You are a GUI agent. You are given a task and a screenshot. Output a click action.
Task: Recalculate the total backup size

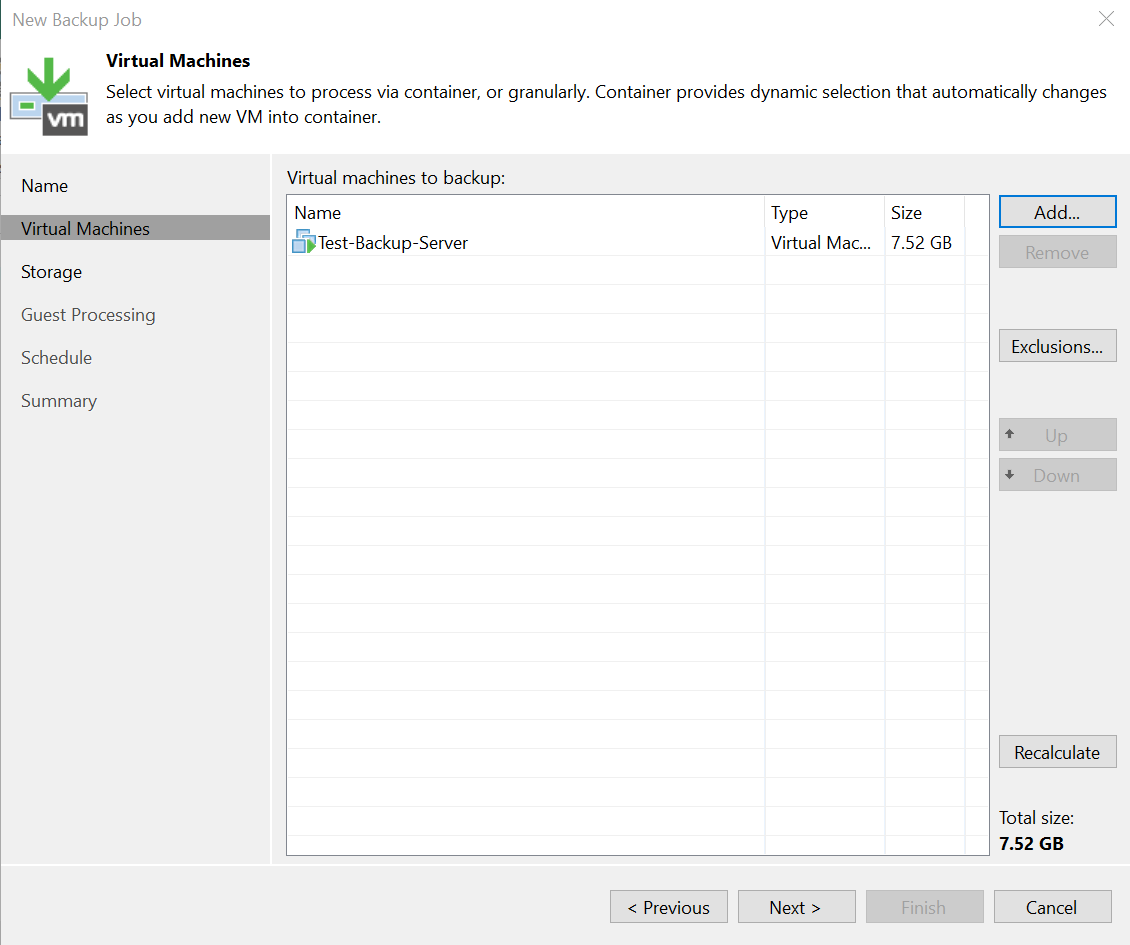click(x=1057, y=753)
